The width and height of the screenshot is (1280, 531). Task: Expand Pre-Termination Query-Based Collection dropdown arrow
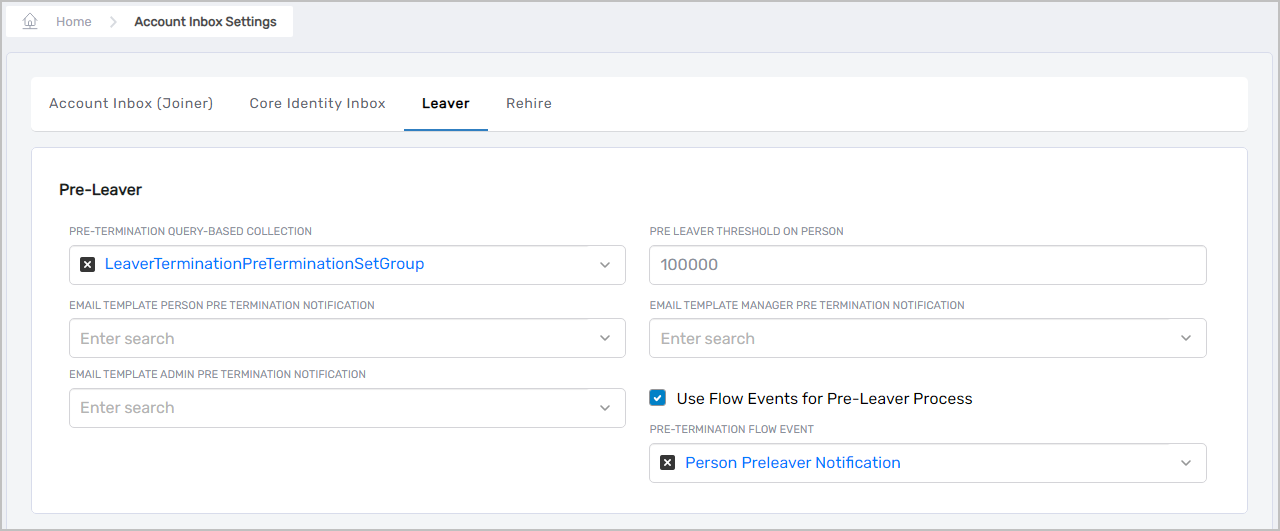tap(605, 265)
